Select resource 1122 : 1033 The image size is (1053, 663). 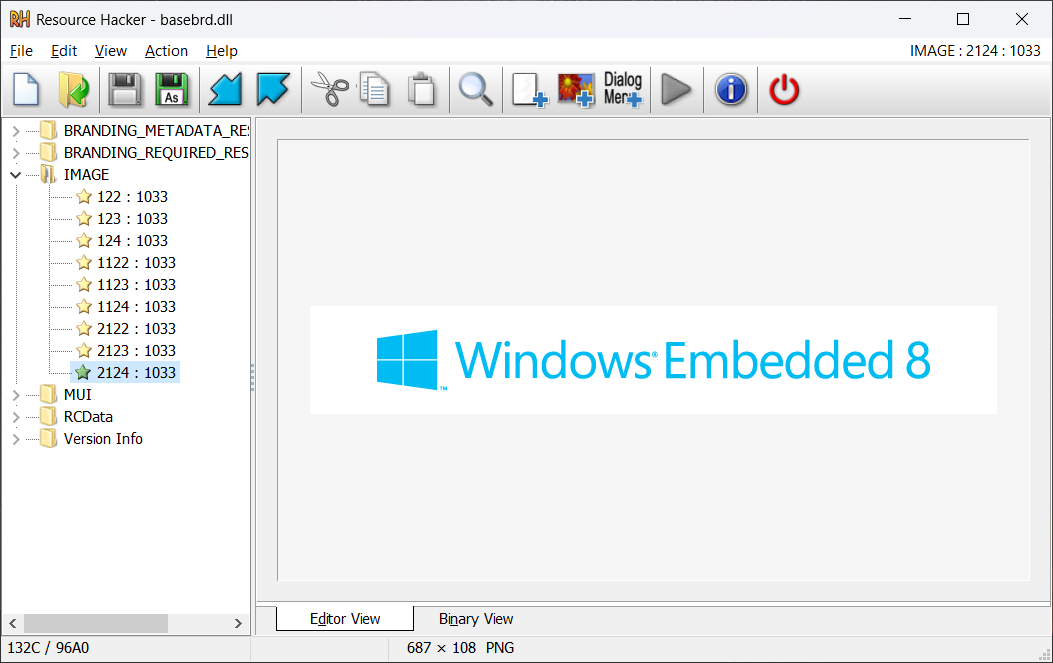[136, 263]
